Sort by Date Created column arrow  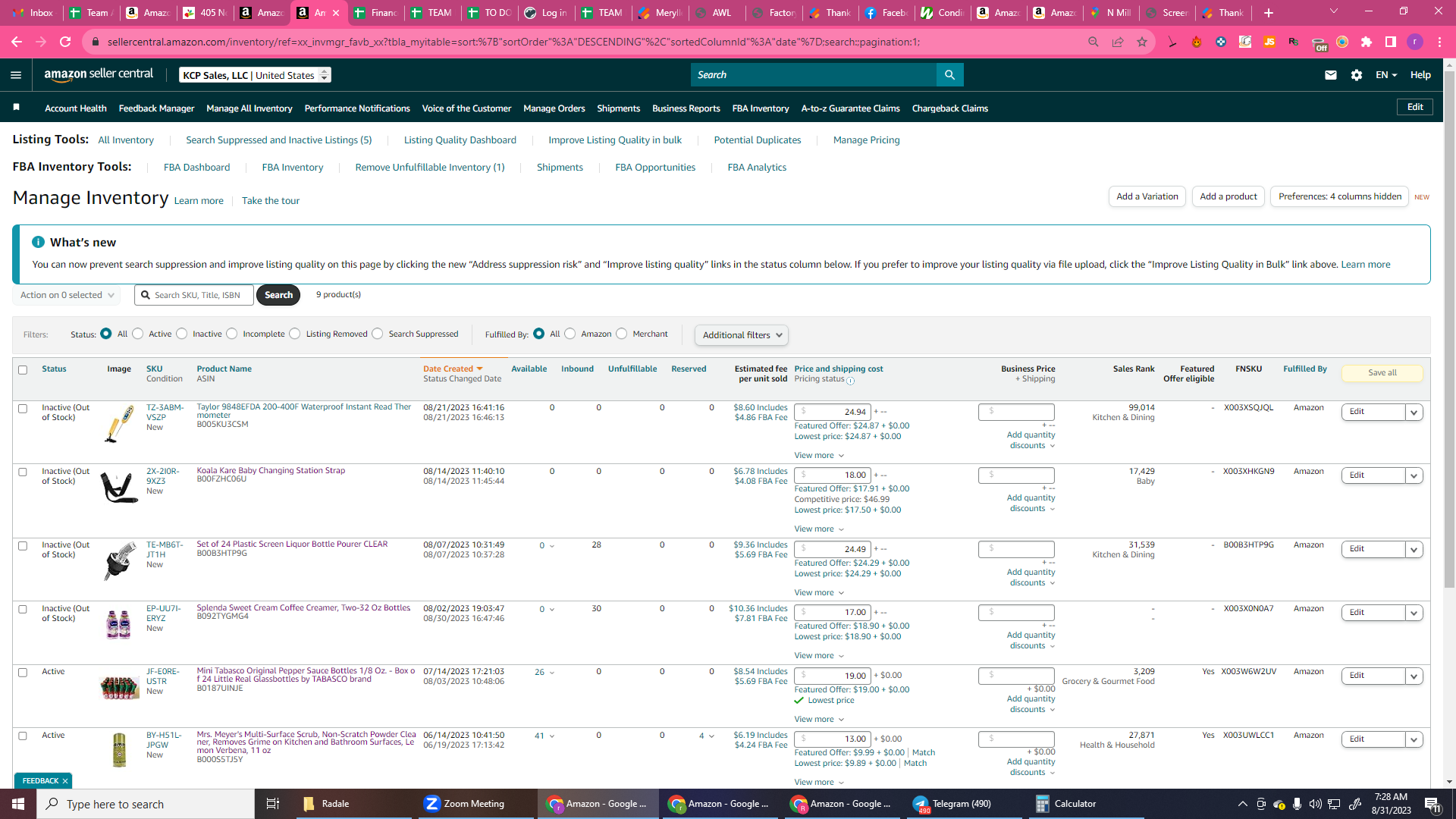tap(479, 369)
